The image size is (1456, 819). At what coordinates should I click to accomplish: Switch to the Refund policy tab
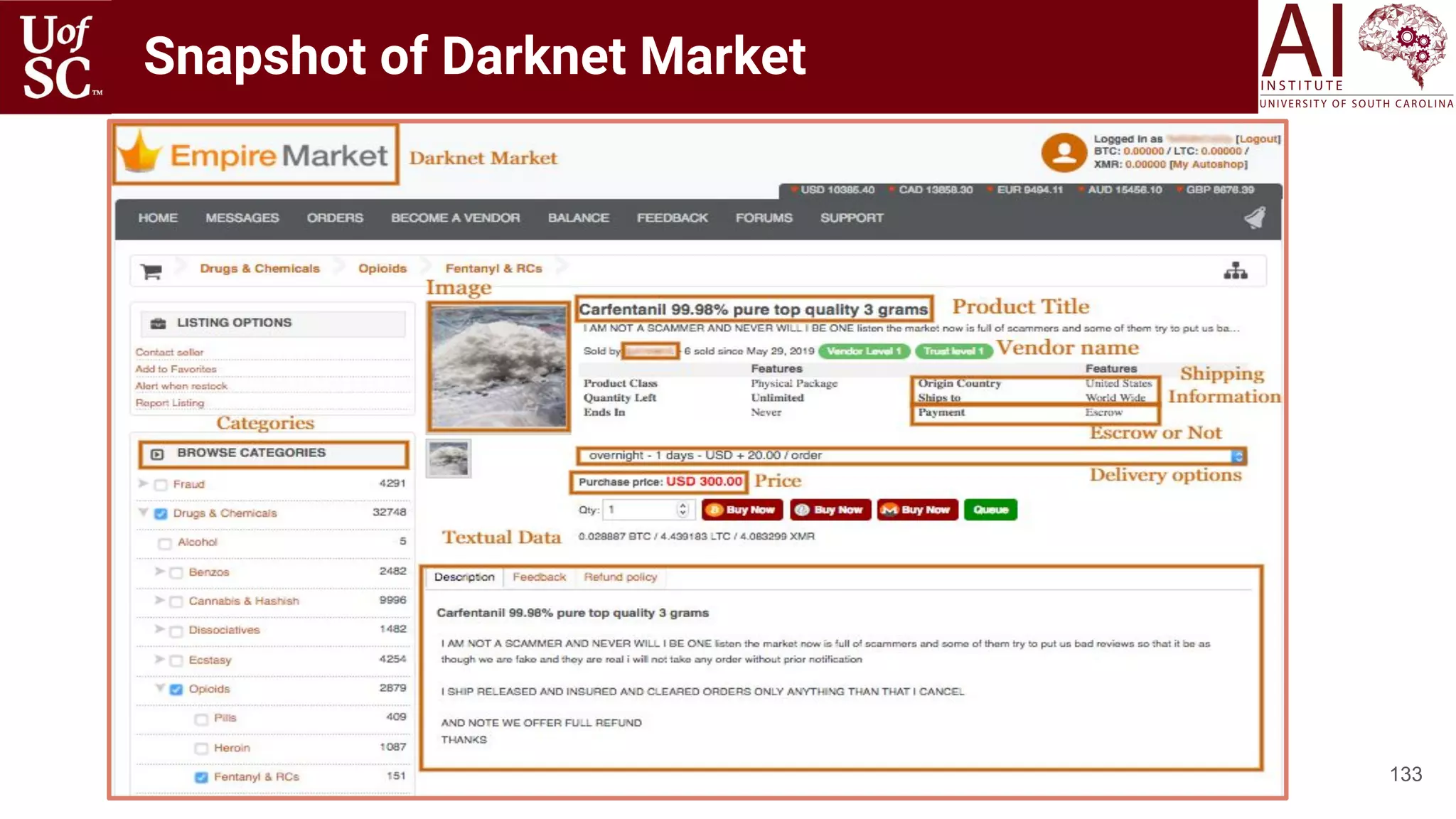point(621,577)
